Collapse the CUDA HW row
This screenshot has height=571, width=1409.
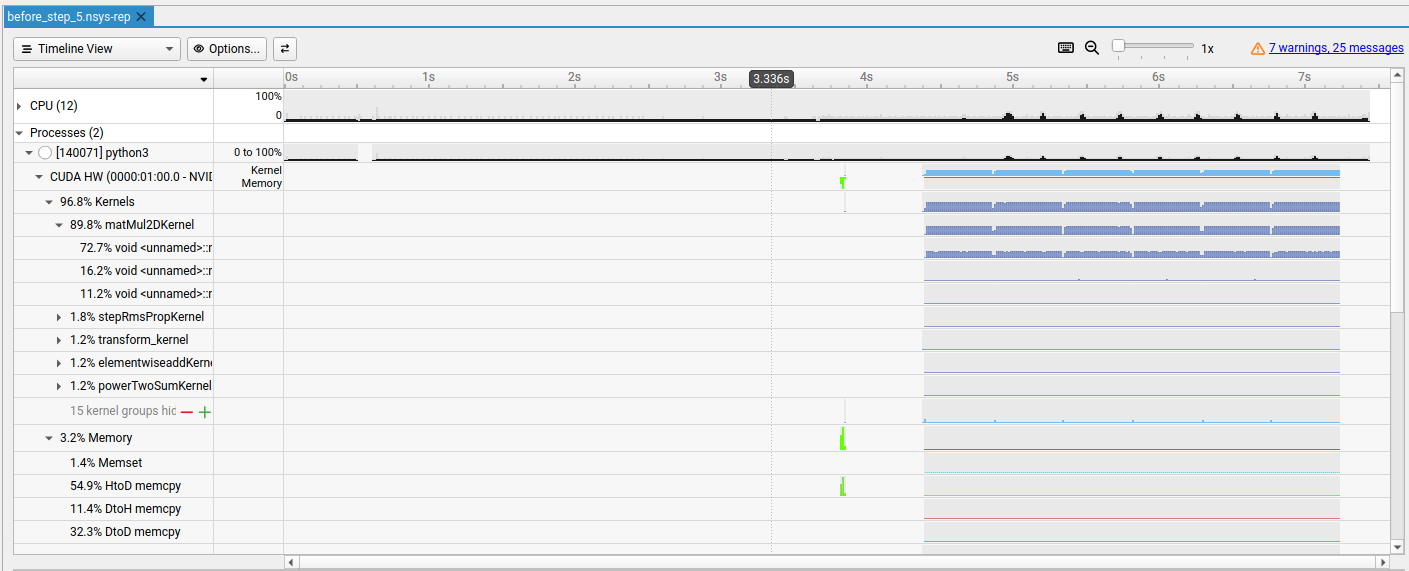coord(39,176)
